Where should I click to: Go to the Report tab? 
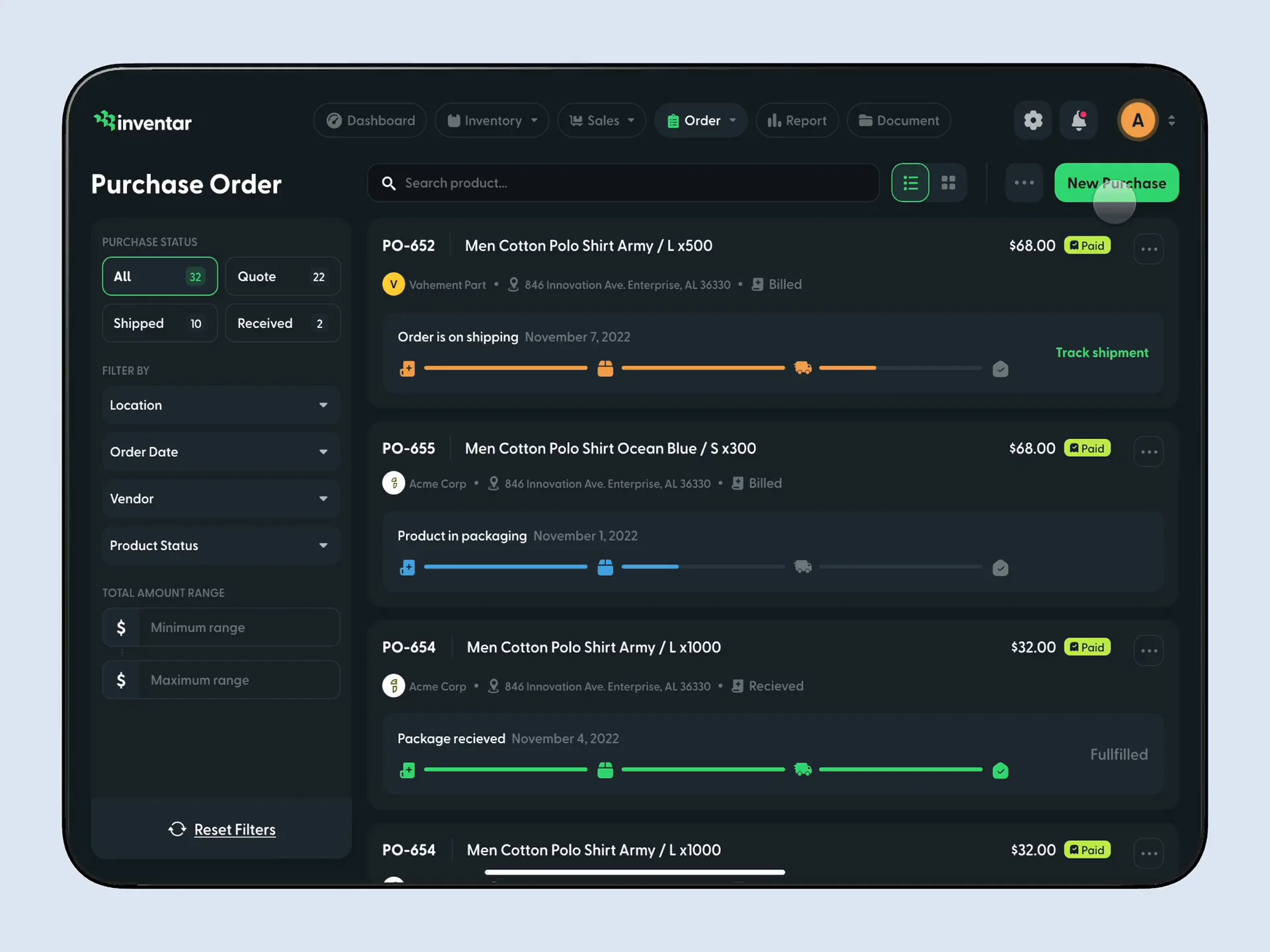click(x=797, y=120)
